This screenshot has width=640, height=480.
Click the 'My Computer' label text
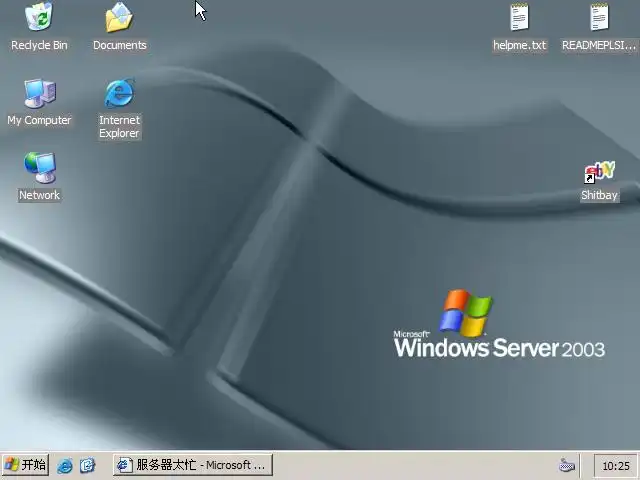pos(39,120)
